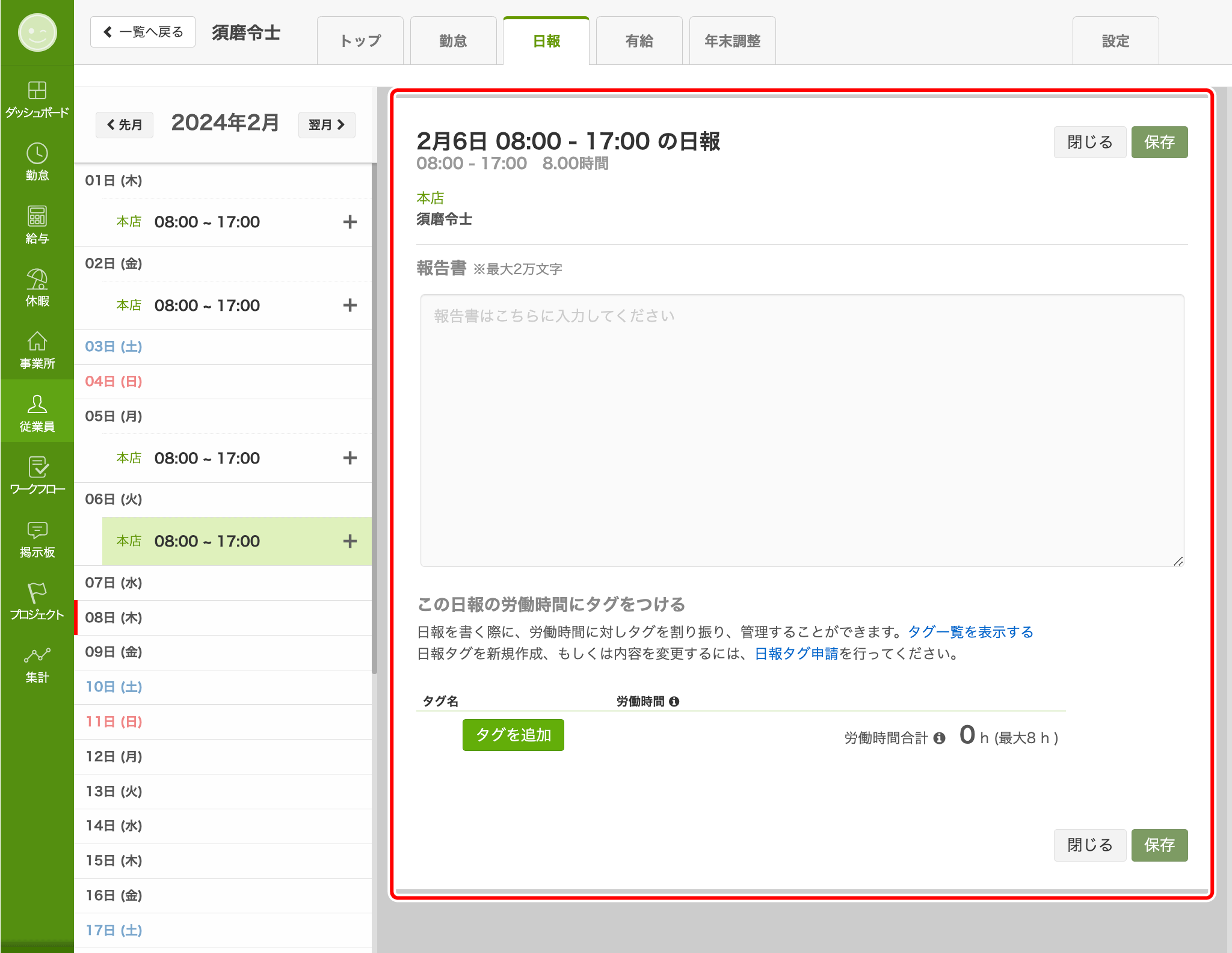Select the 09日 (金) row

tap(223, 652)
